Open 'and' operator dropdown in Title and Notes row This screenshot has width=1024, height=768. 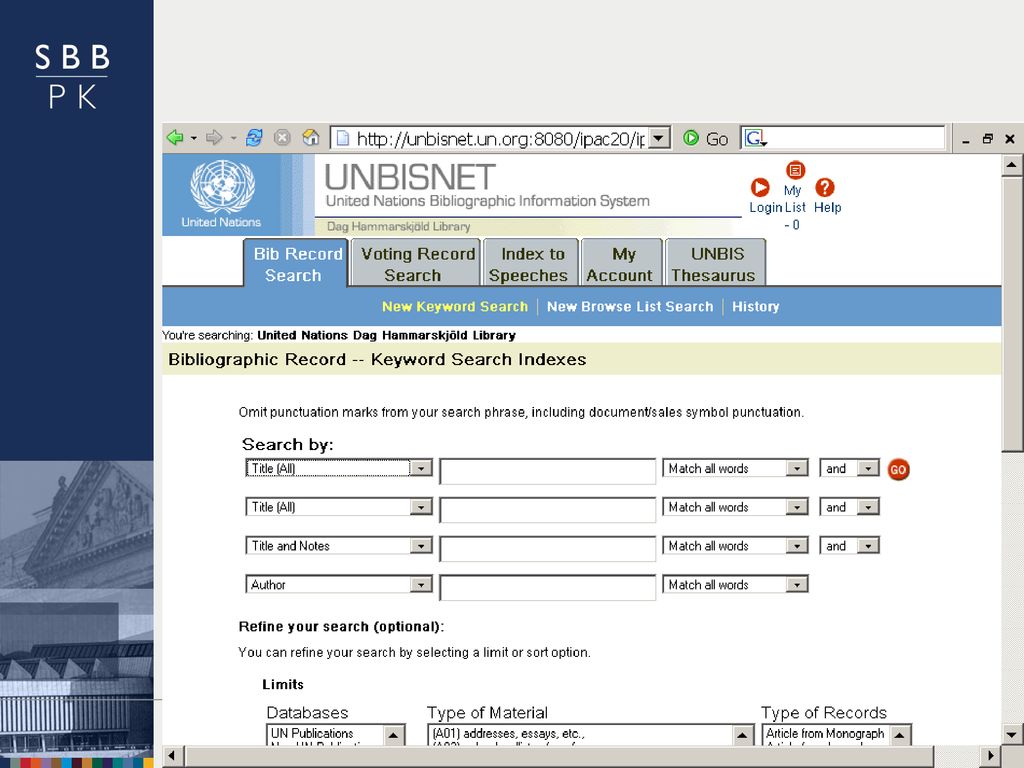click(868, 546)
